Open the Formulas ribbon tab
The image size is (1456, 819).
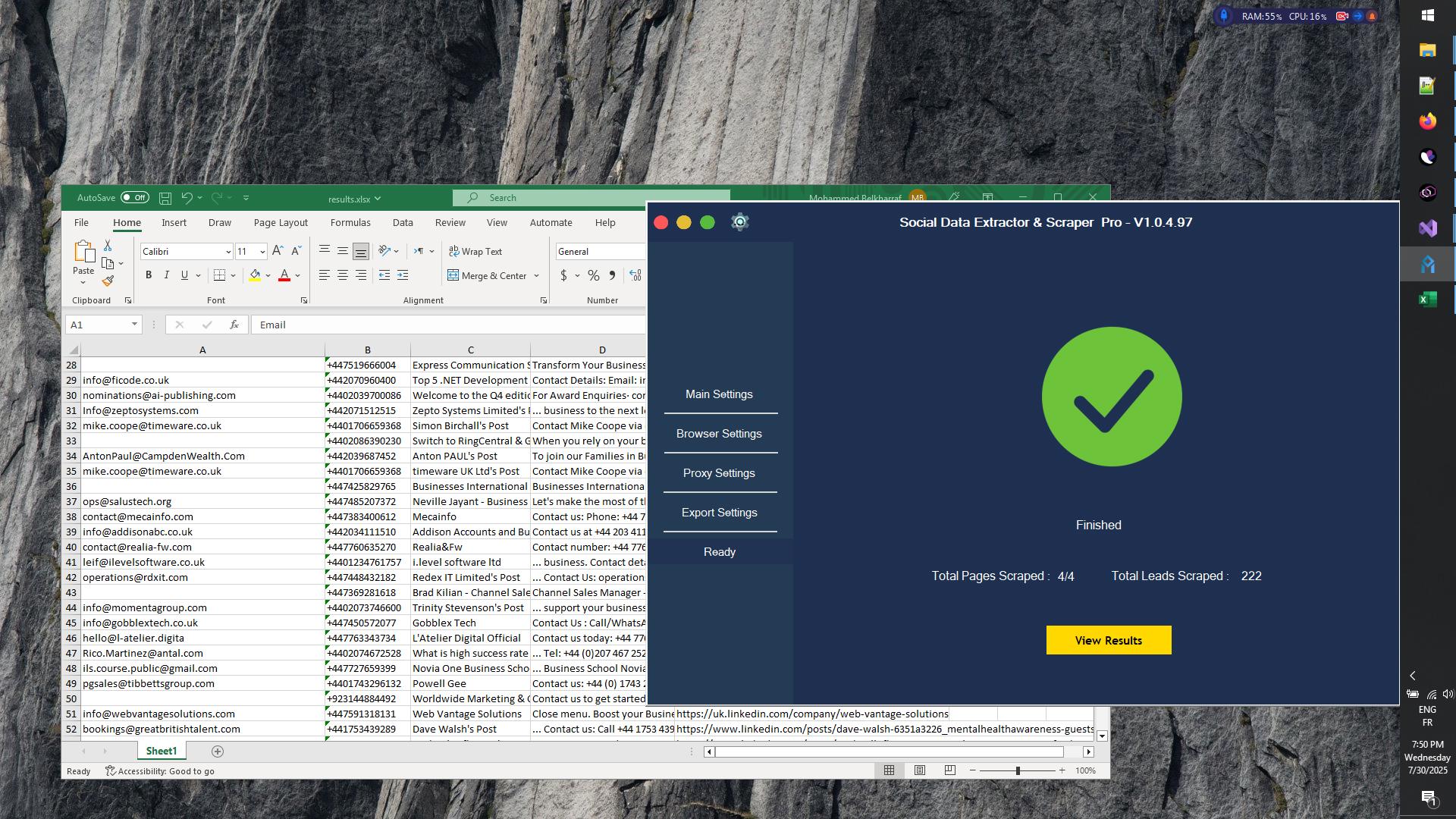[350, 222]
